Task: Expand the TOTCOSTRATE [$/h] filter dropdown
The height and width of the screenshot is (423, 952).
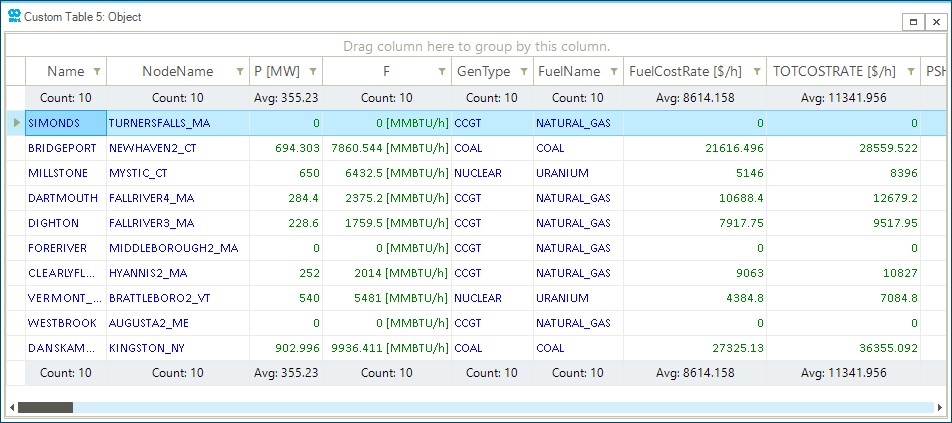Action: (910, 72)
